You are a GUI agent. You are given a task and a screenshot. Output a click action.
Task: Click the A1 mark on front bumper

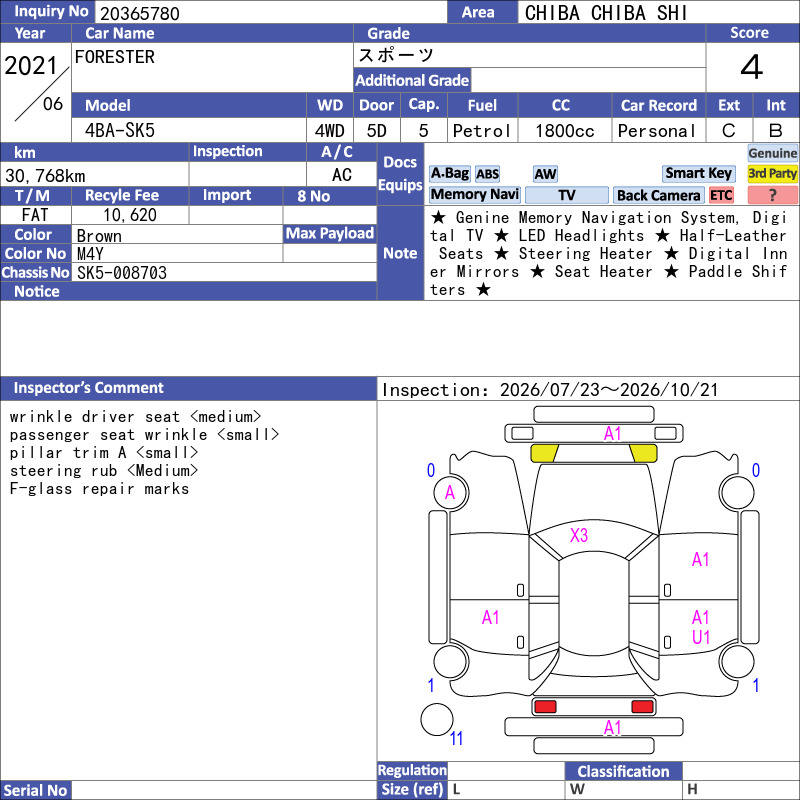pos(612,434)
